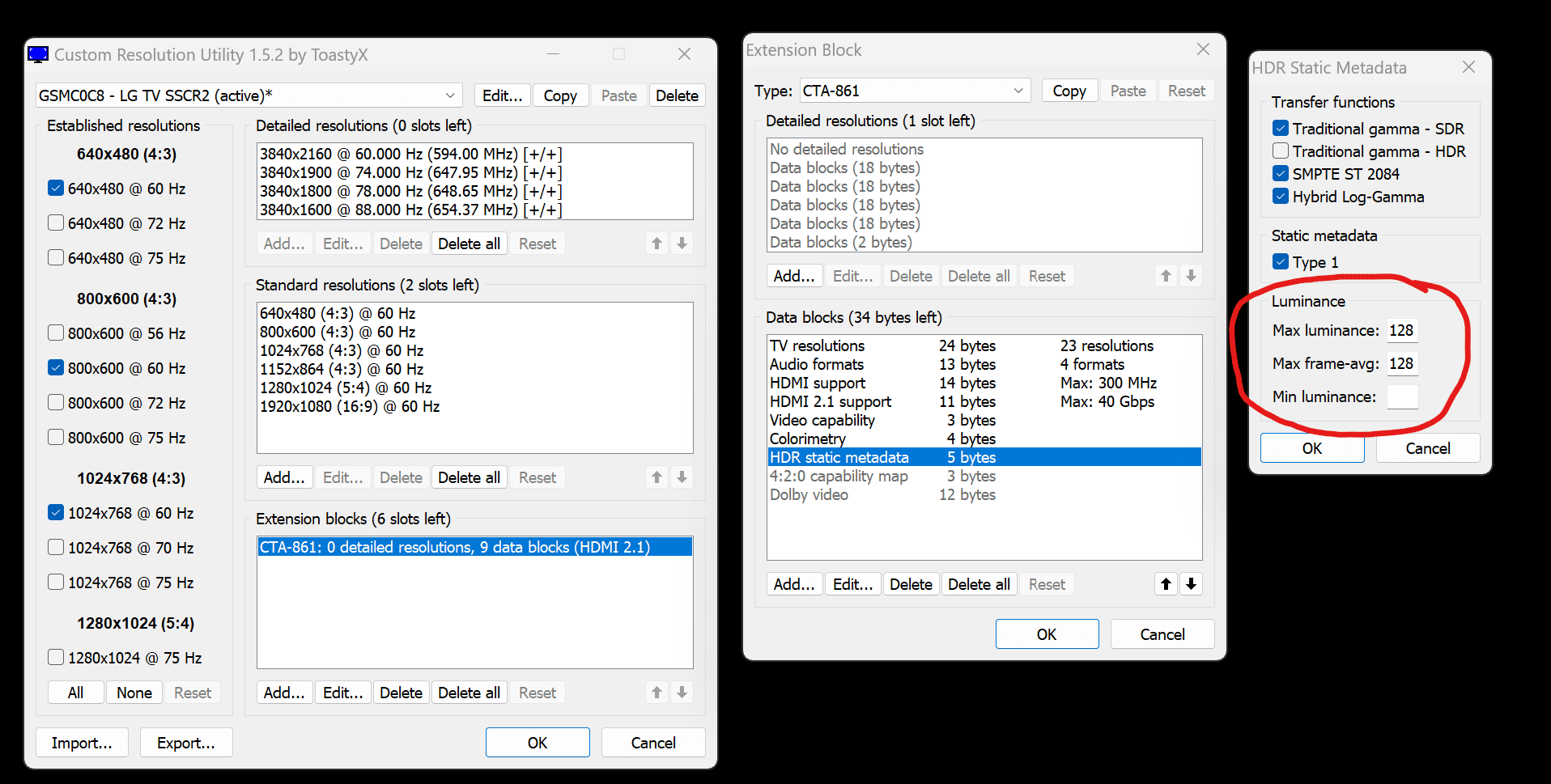Select TV resolutions data block row
Image resolution: width=1551 pixels, height=784 pixels.
[x=984, y=345]
